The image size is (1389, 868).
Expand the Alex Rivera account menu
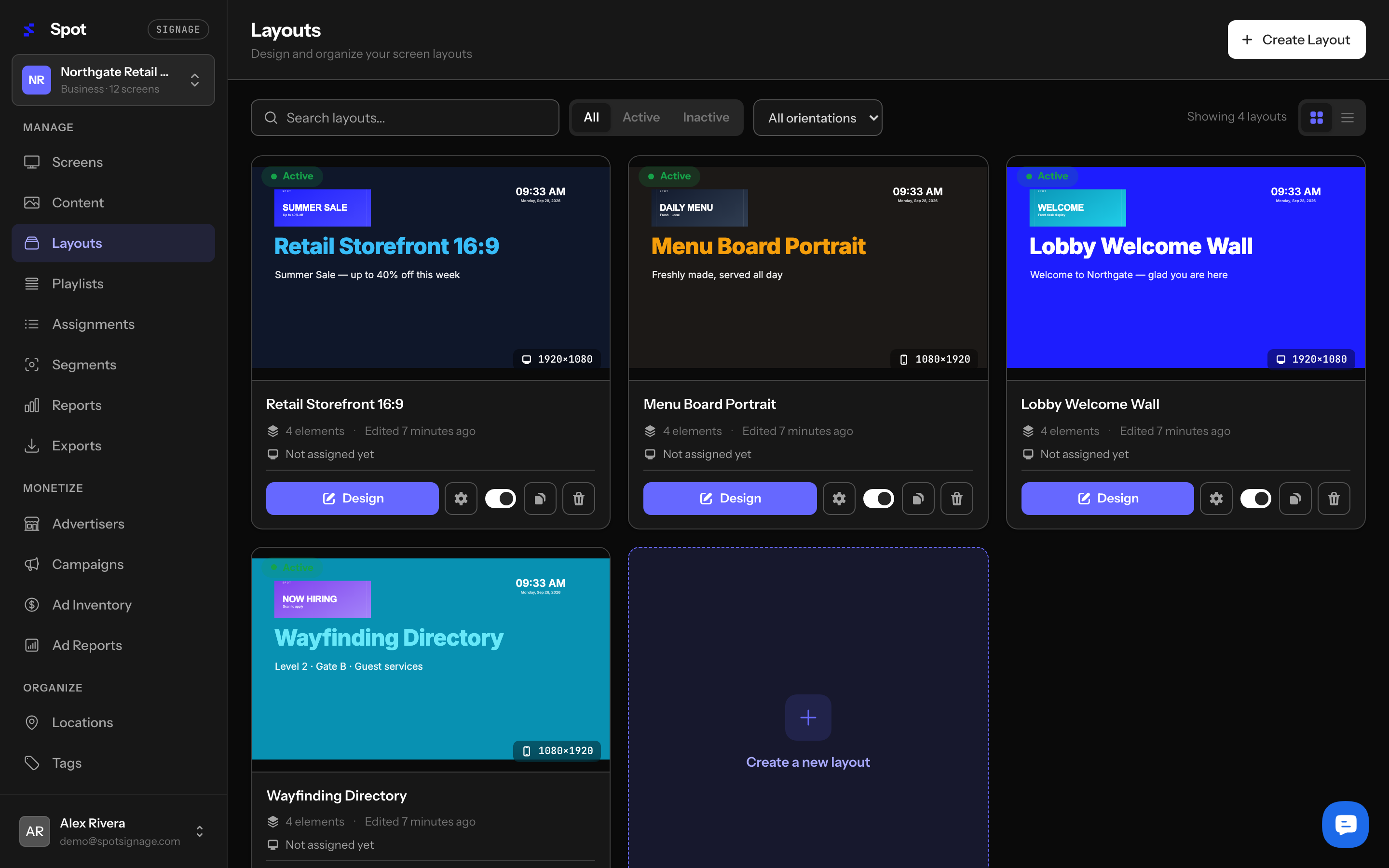pos(113,831)
